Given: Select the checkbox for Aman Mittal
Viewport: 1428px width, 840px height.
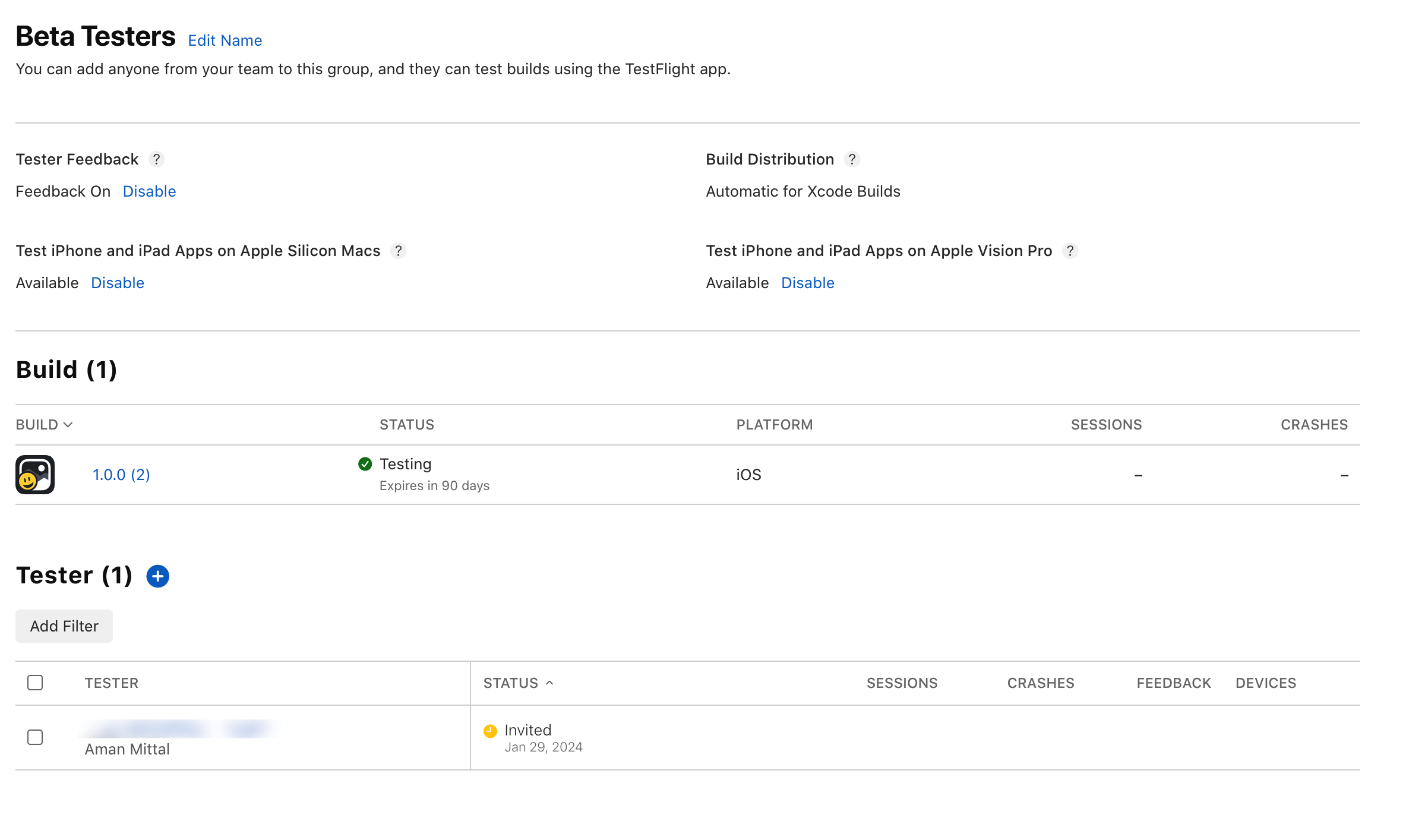Looking at the screenshot, I should (x=35, y=737).
